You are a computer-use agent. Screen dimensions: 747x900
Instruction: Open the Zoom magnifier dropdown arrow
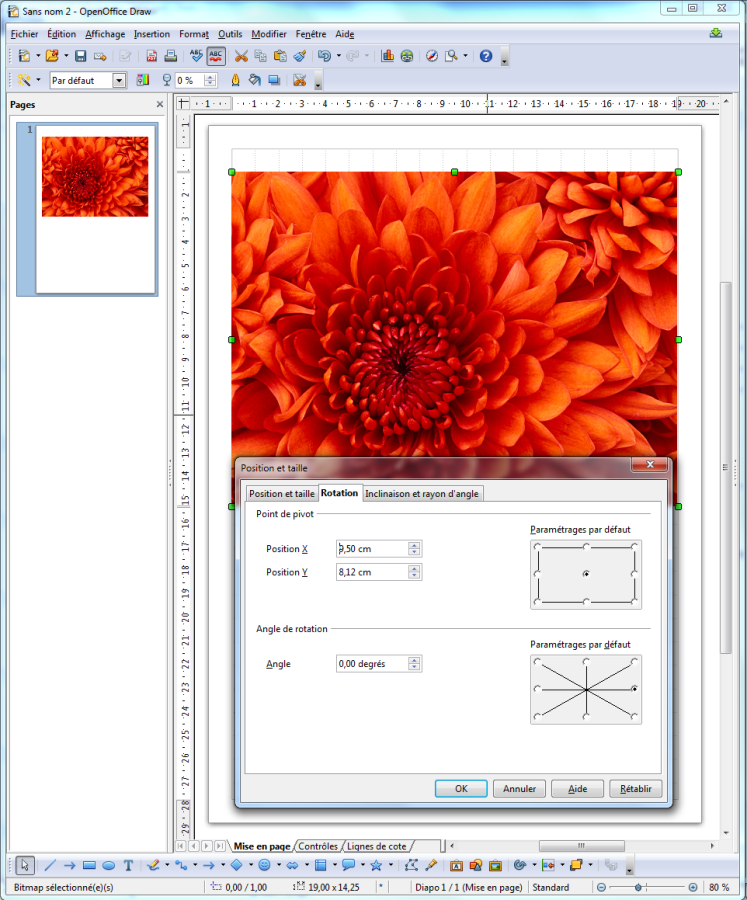pyautogui.click(x=465, y=56)
